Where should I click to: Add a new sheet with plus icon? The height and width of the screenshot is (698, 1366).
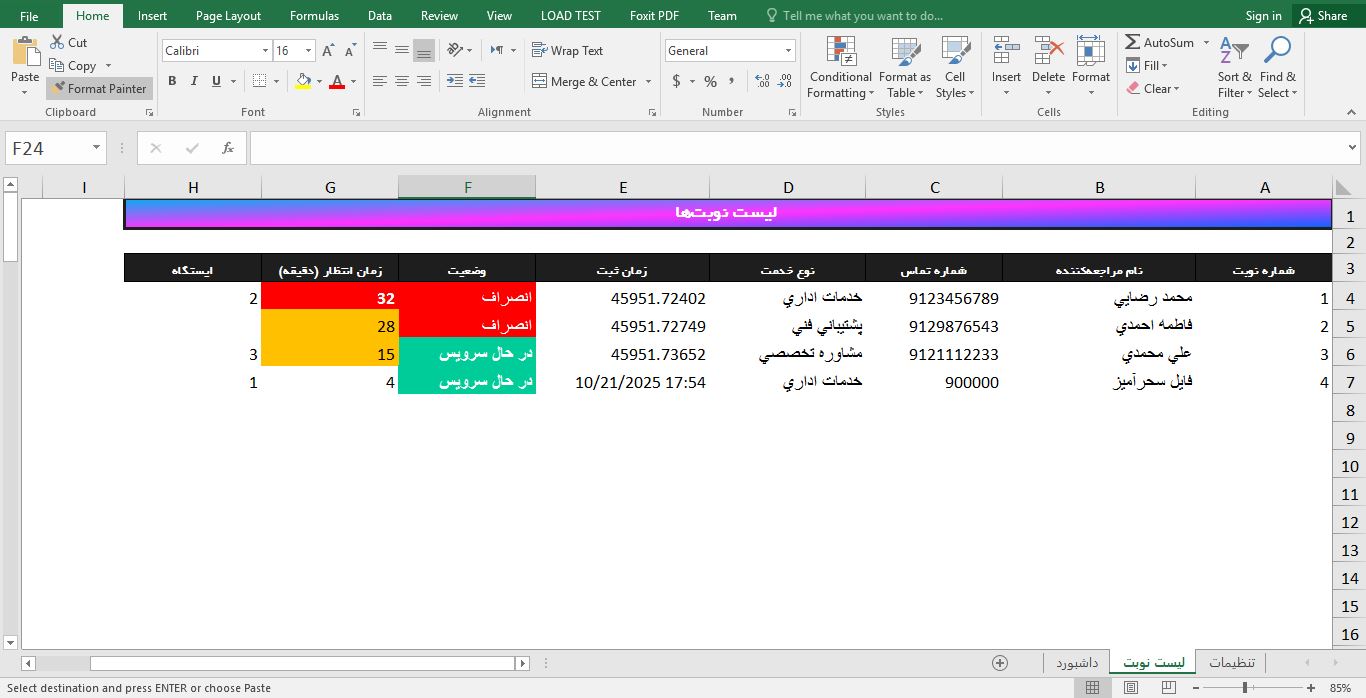[x=999, y=663]
